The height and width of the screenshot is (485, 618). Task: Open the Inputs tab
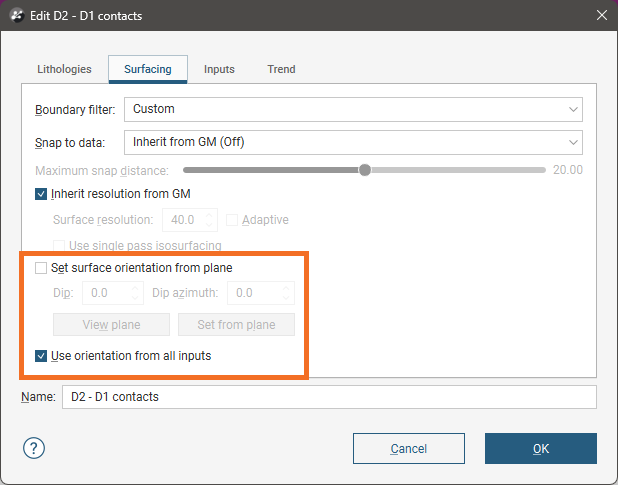[x=219, y=69]
